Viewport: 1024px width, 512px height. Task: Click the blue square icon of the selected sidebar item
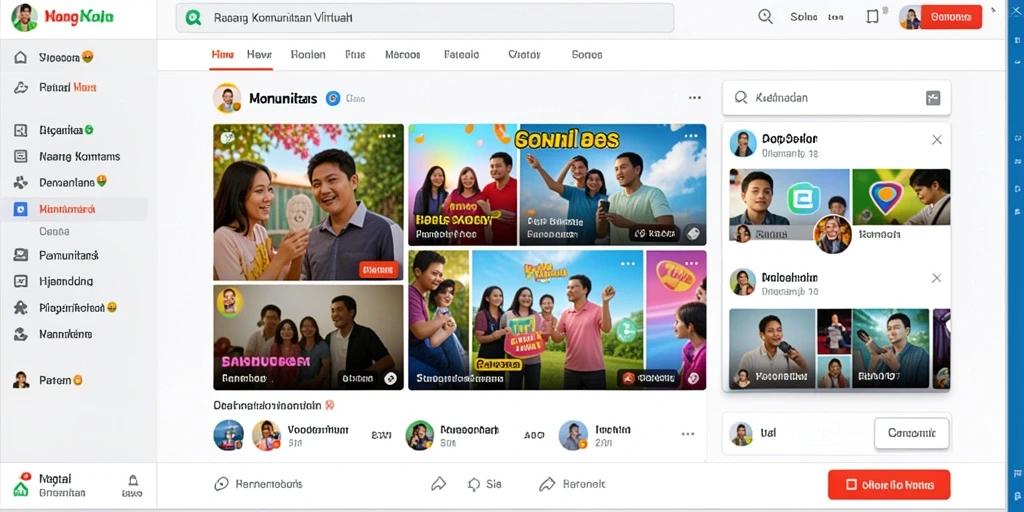21,209
